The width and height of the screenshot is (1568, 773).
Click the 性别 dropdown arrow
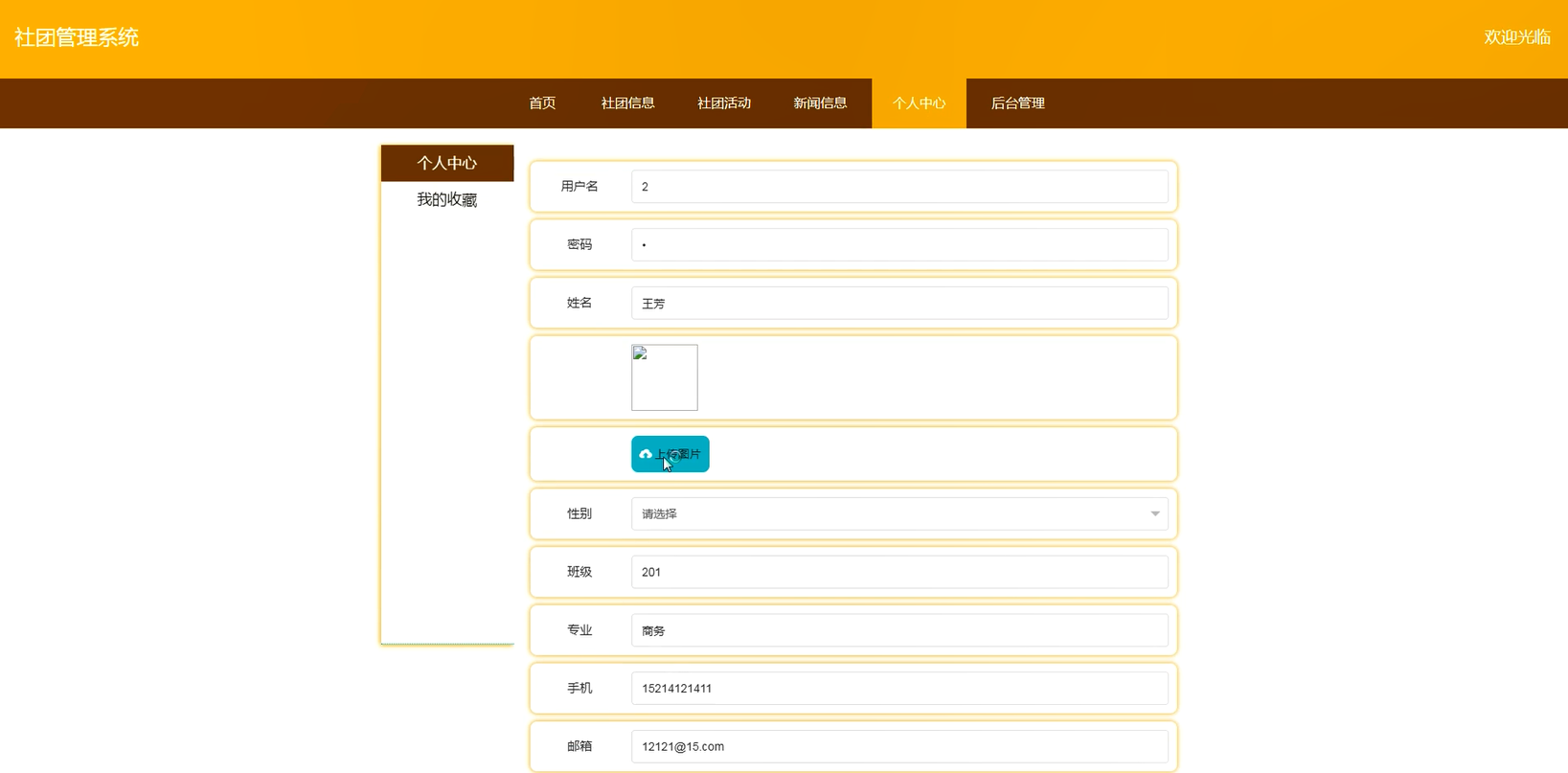[1154, 513]
